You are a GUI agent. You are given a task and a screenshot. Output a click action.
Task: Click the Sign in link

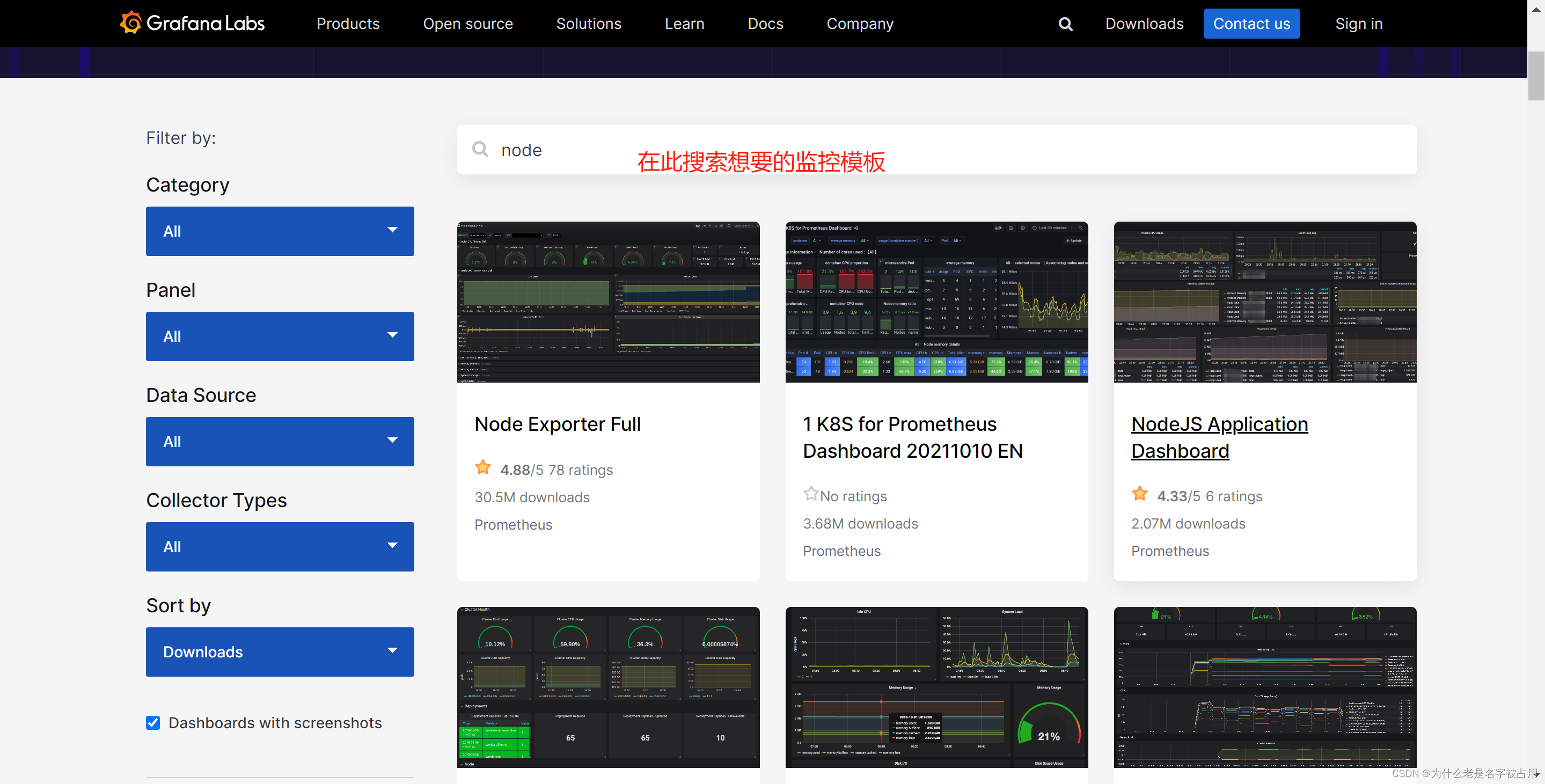pos(1358,24)
